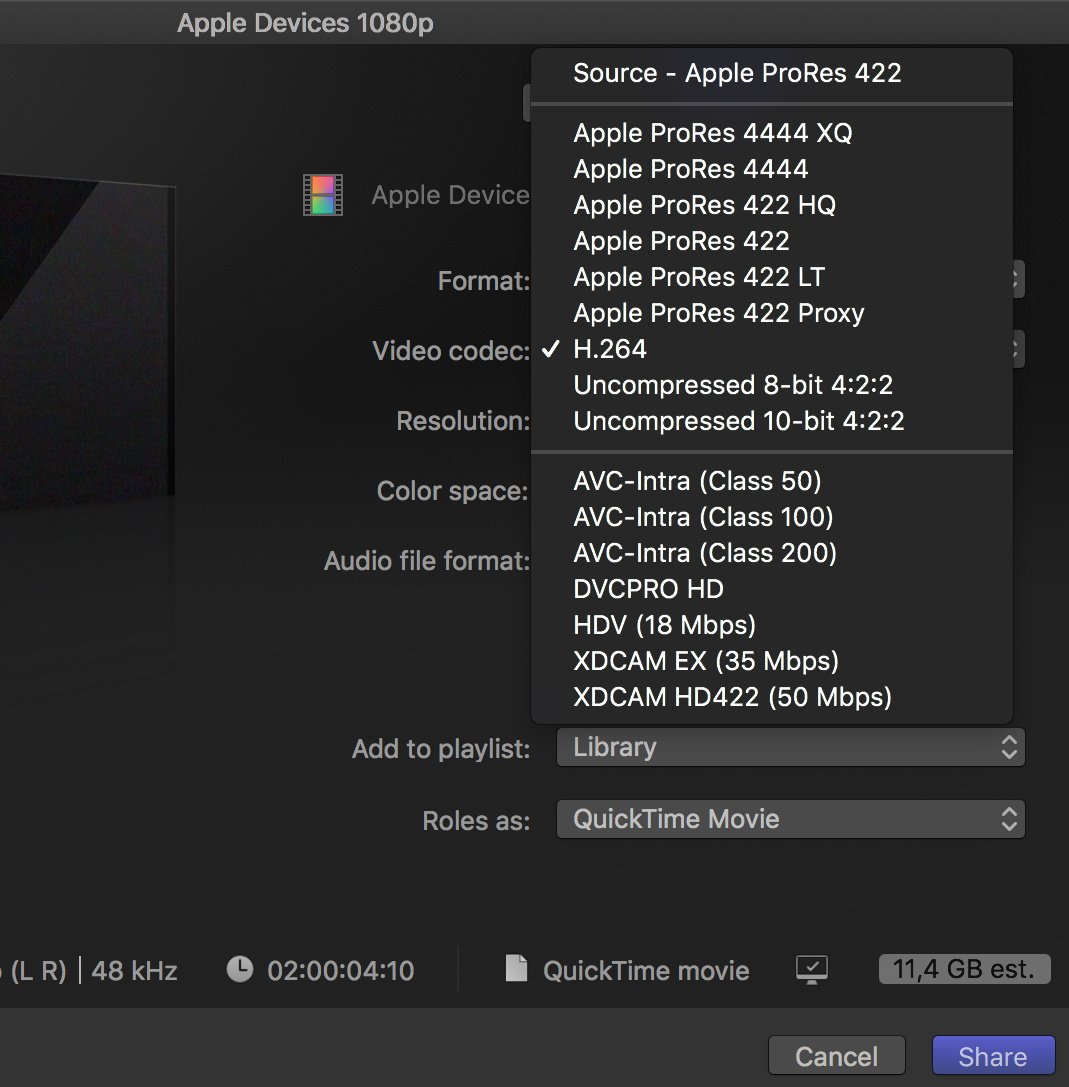Click the Cancel button

click(x=837, y=1056)
